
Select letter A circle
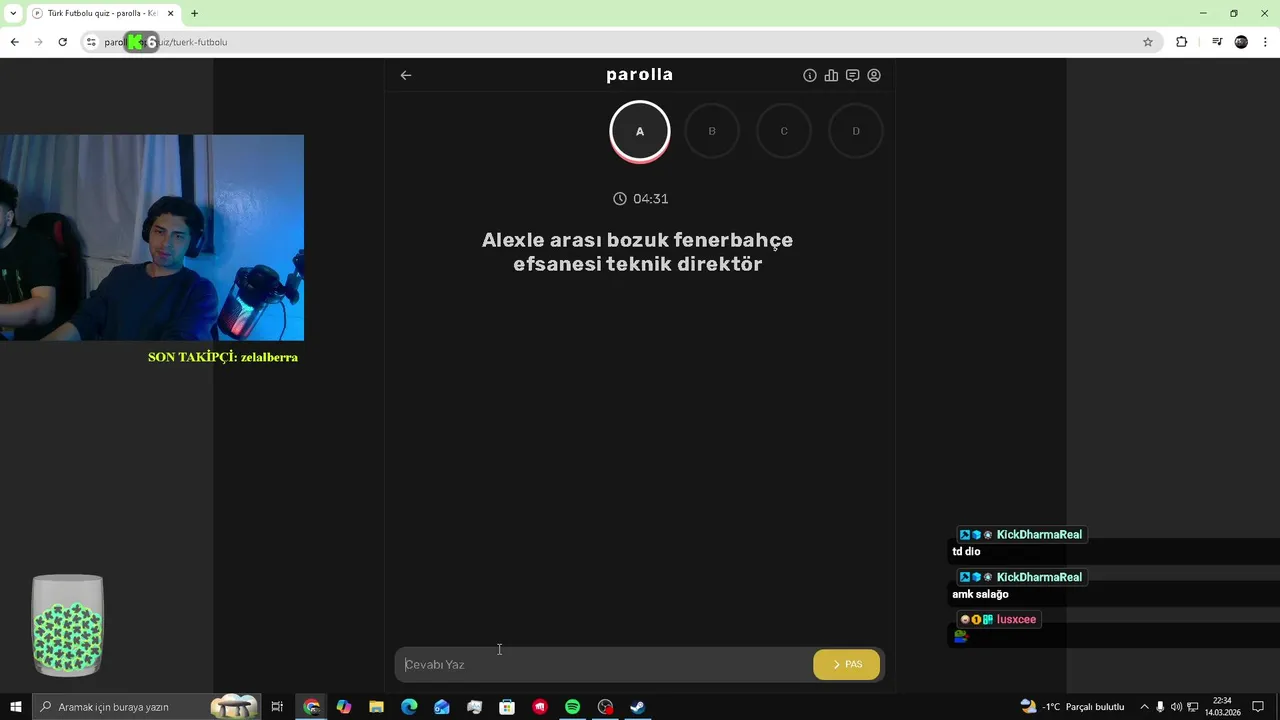[x=640, y=131]
